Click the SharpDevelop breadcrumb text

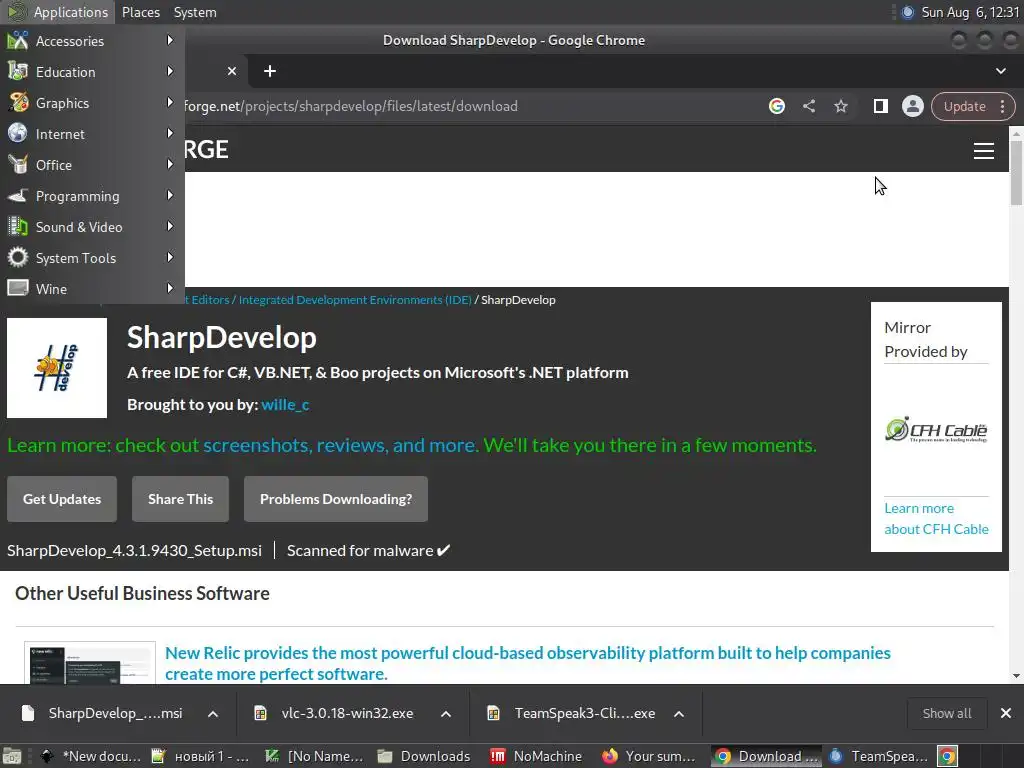pyautogui.click(x=519, y=300)
